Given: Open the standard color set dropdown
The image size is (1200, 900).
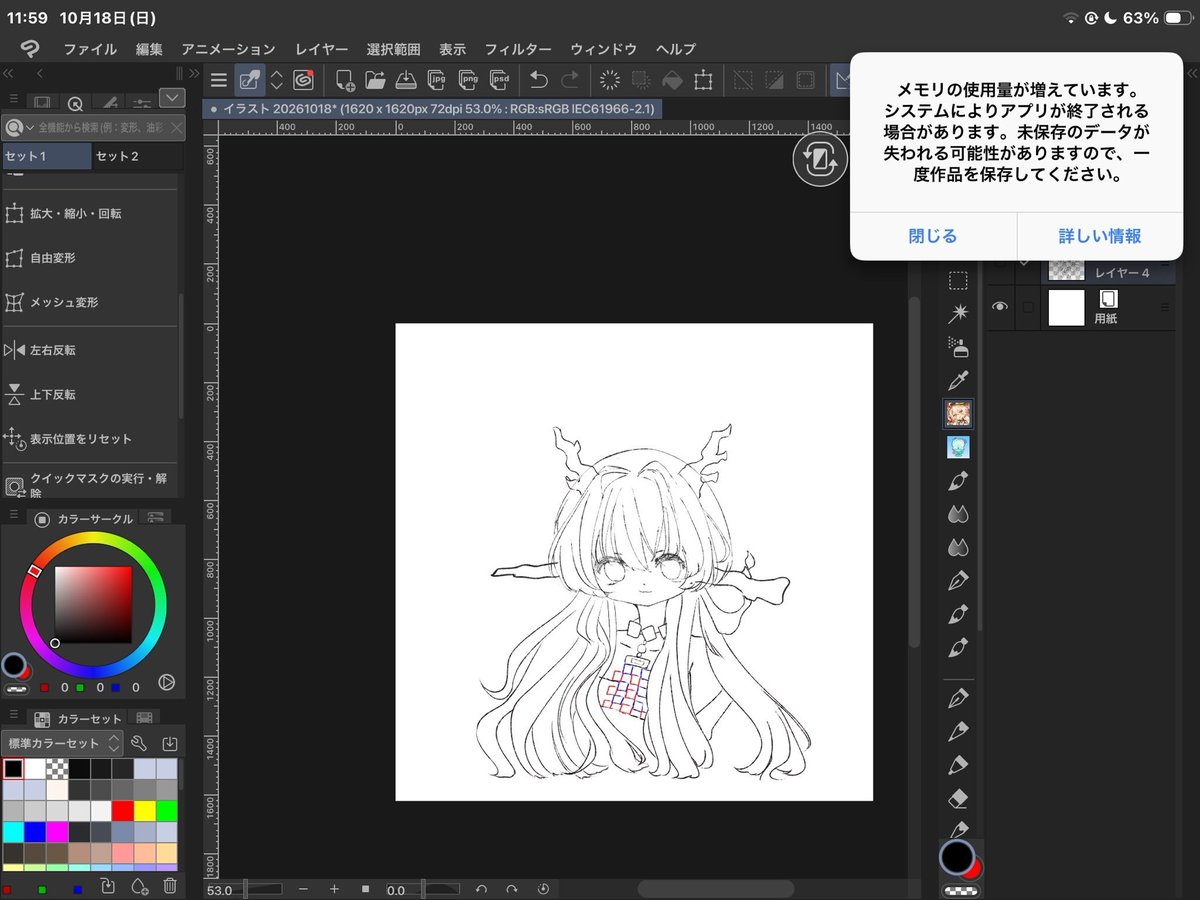Looking at the screenshot, I should [62, 743].
